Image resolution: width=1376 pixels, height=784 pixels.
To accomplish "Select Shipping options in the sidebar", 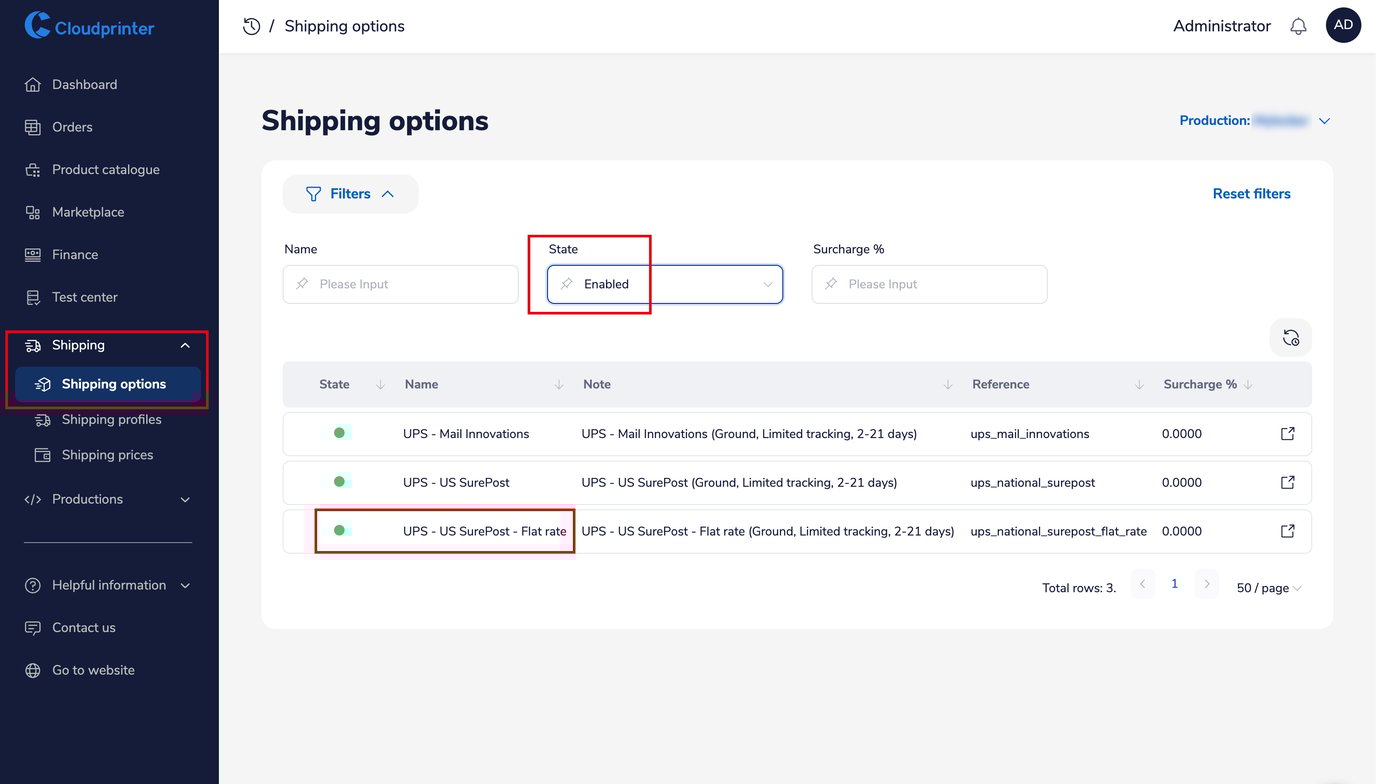I will click(113, 383).
